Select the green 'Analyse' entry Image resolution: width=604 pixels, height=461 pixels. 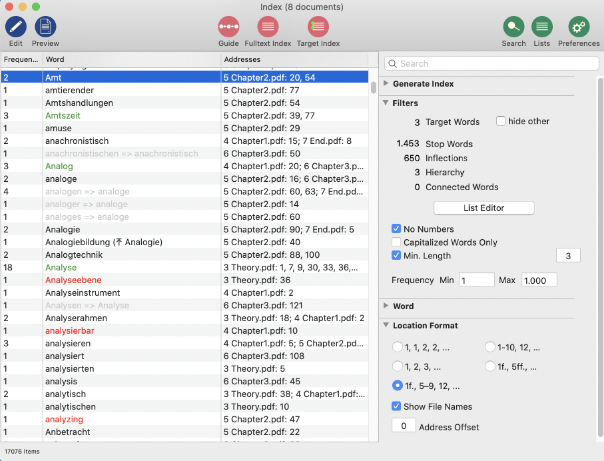tap(61, 267)
